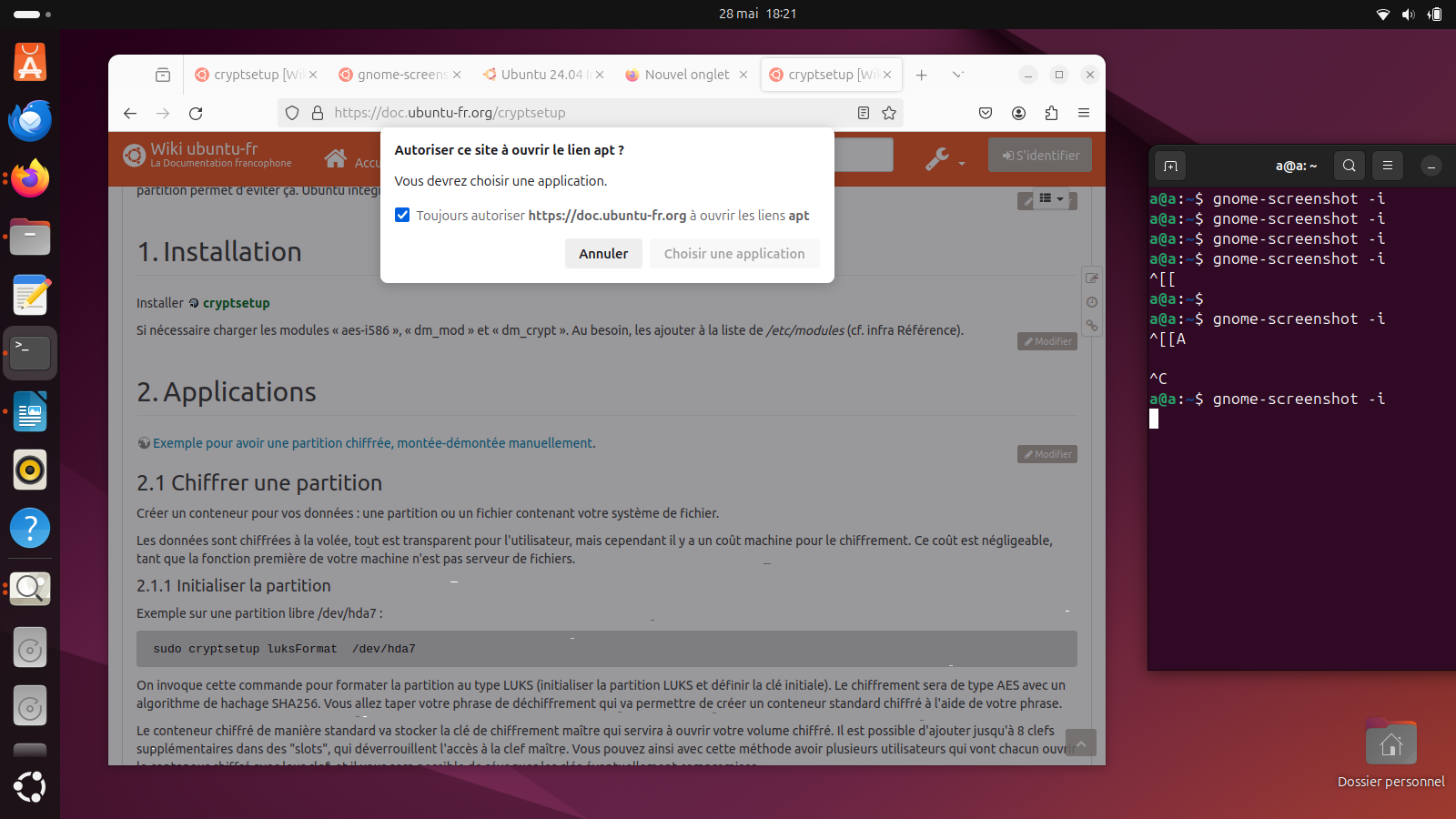Open old revisions clock icon in side toolbar

pos(1092,302)
